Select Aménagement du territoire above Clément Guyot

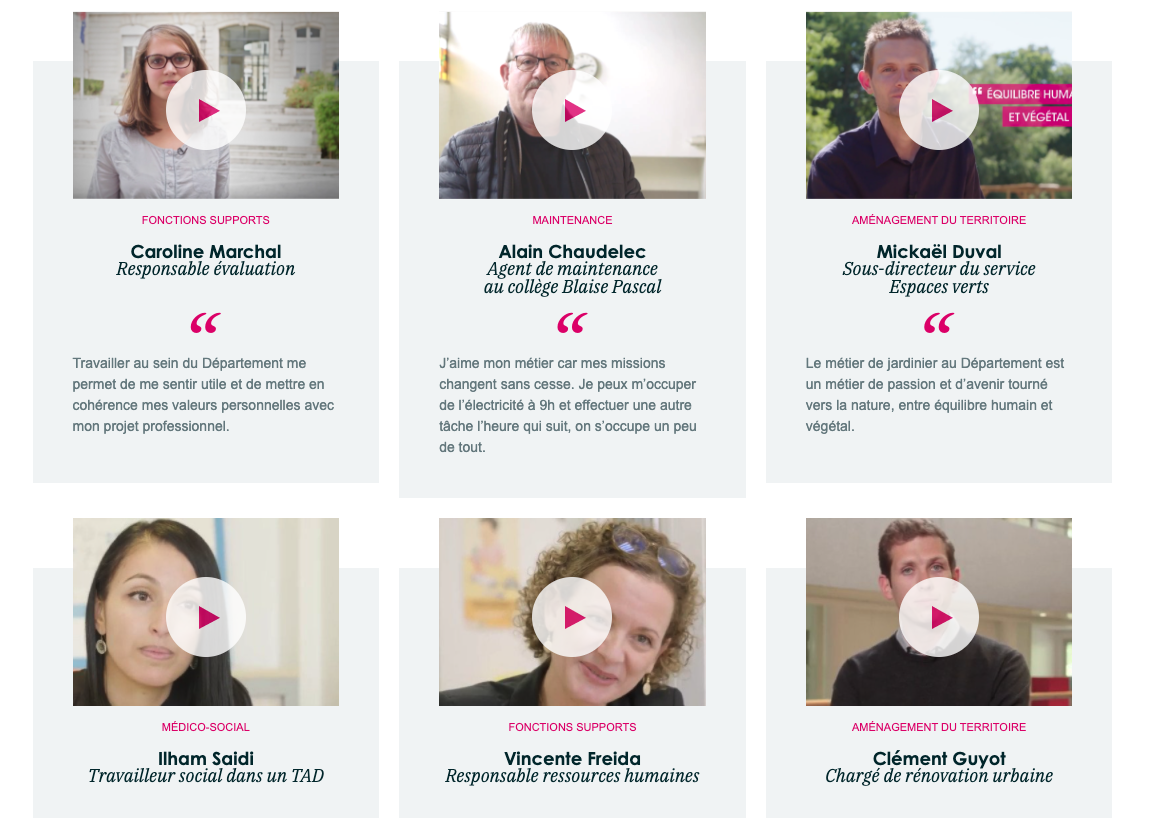tap(939, 727)
